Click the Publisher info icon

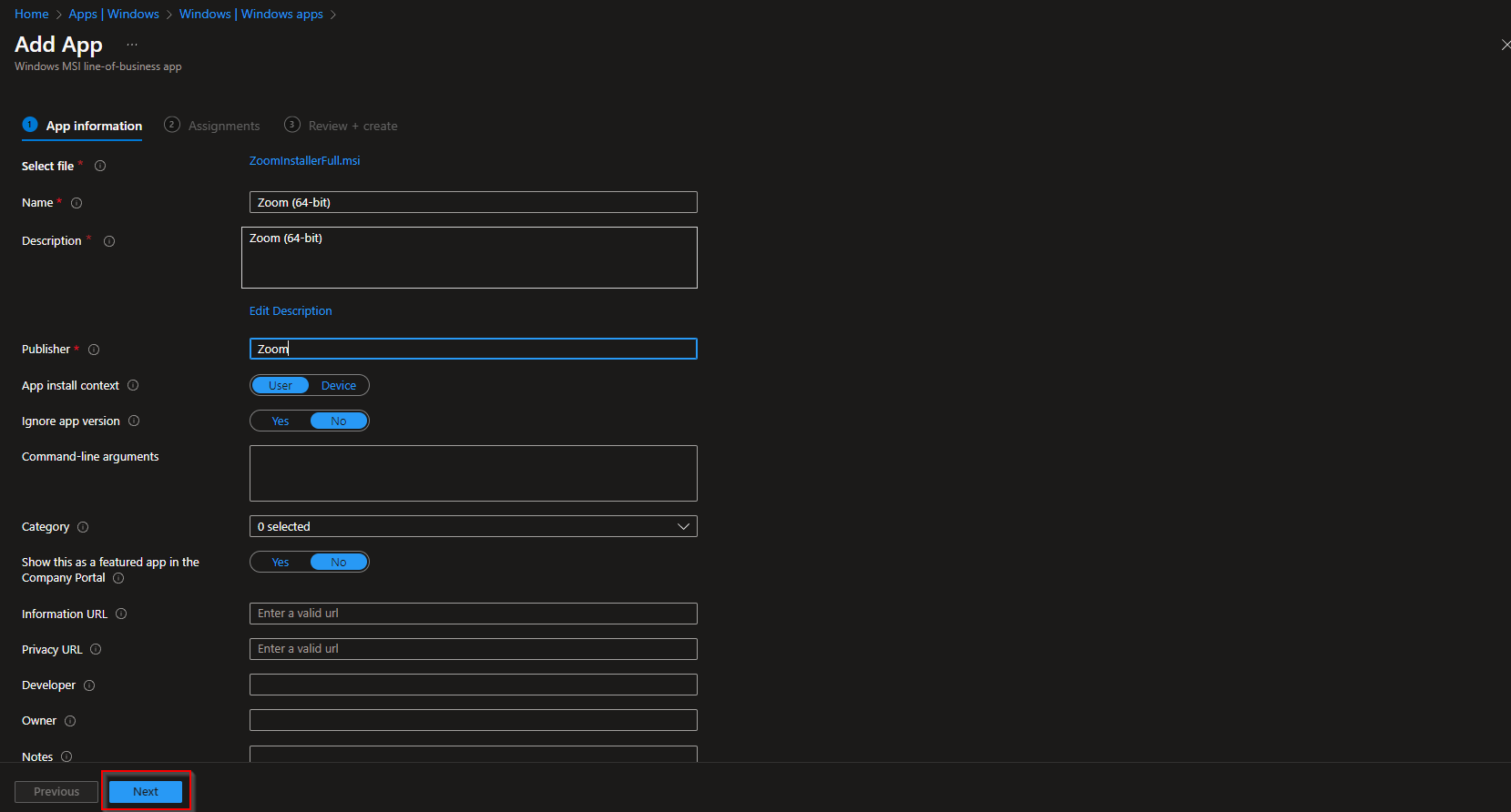point(94,350)
